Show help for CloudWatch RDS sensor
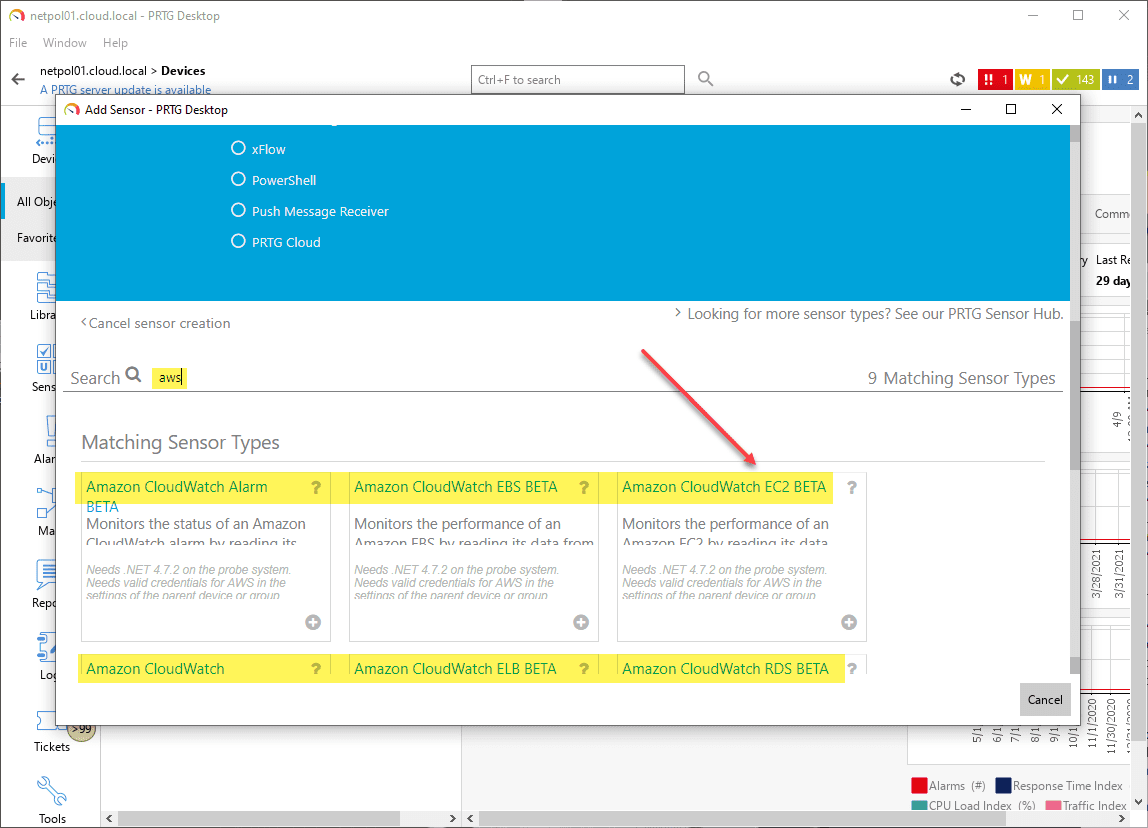This screenshot has height=828, width=1148. coord(851,669)
